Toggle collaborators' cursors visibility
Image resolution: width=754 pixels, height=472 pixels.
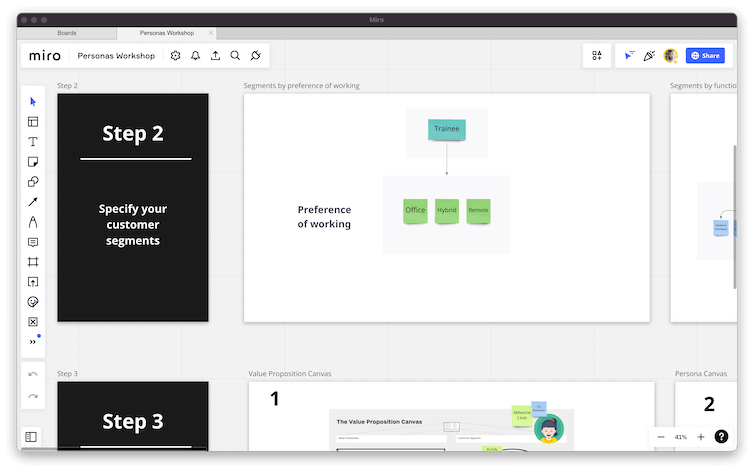pyautogui.click(x=629, y=56)
